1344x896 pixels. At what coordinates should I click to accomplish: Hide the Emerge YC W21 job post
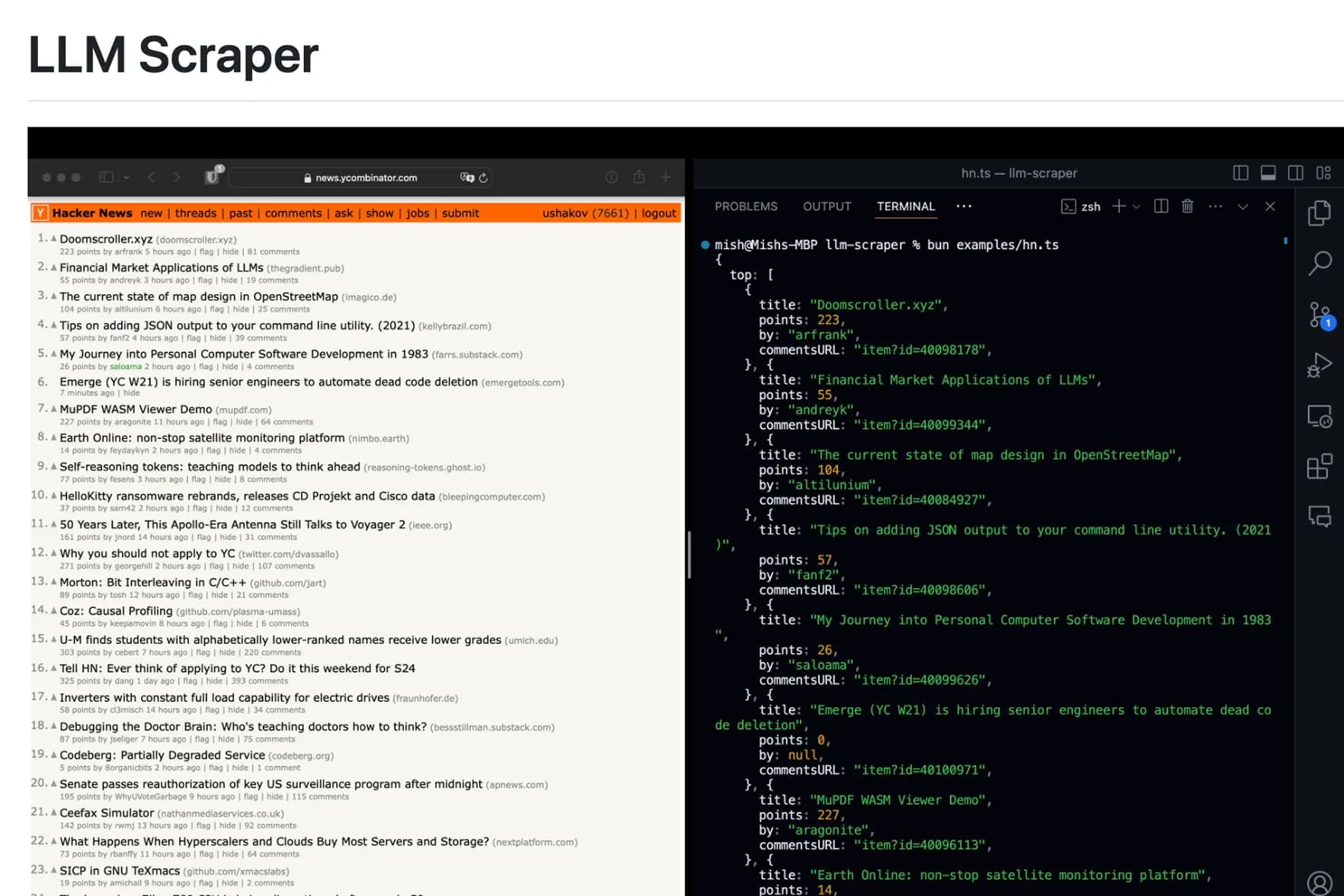pos(132,393)
